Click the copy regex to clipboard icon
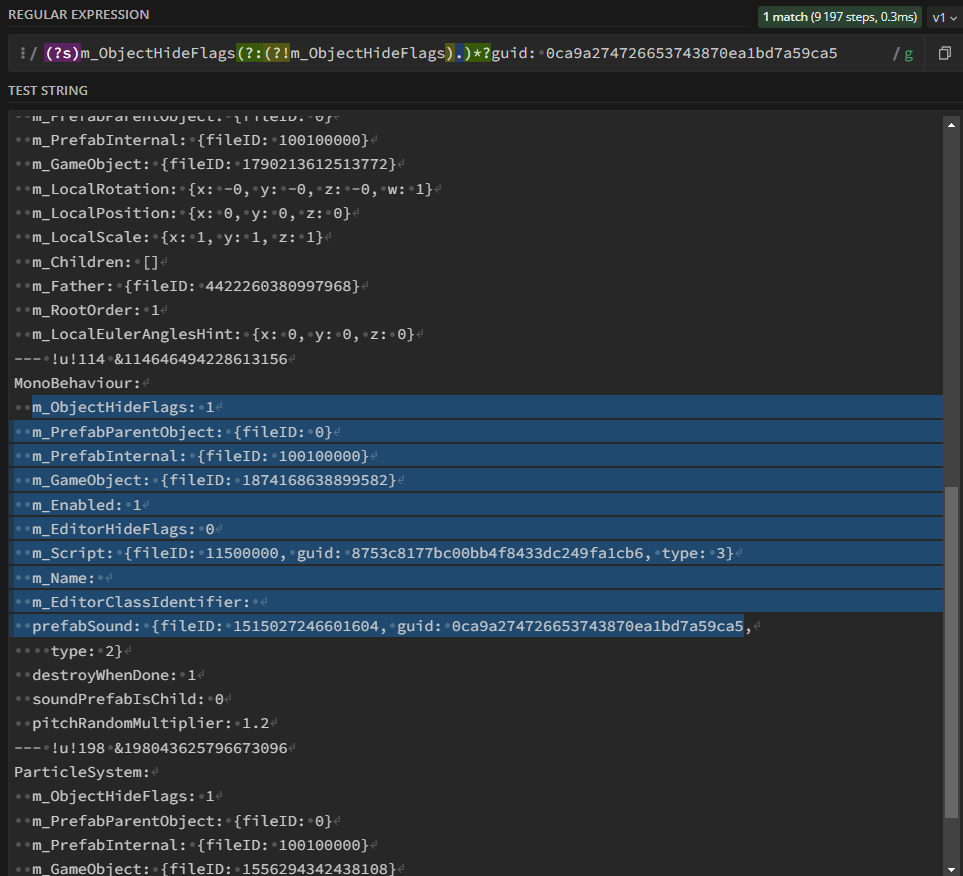 (x=944, y=53)
